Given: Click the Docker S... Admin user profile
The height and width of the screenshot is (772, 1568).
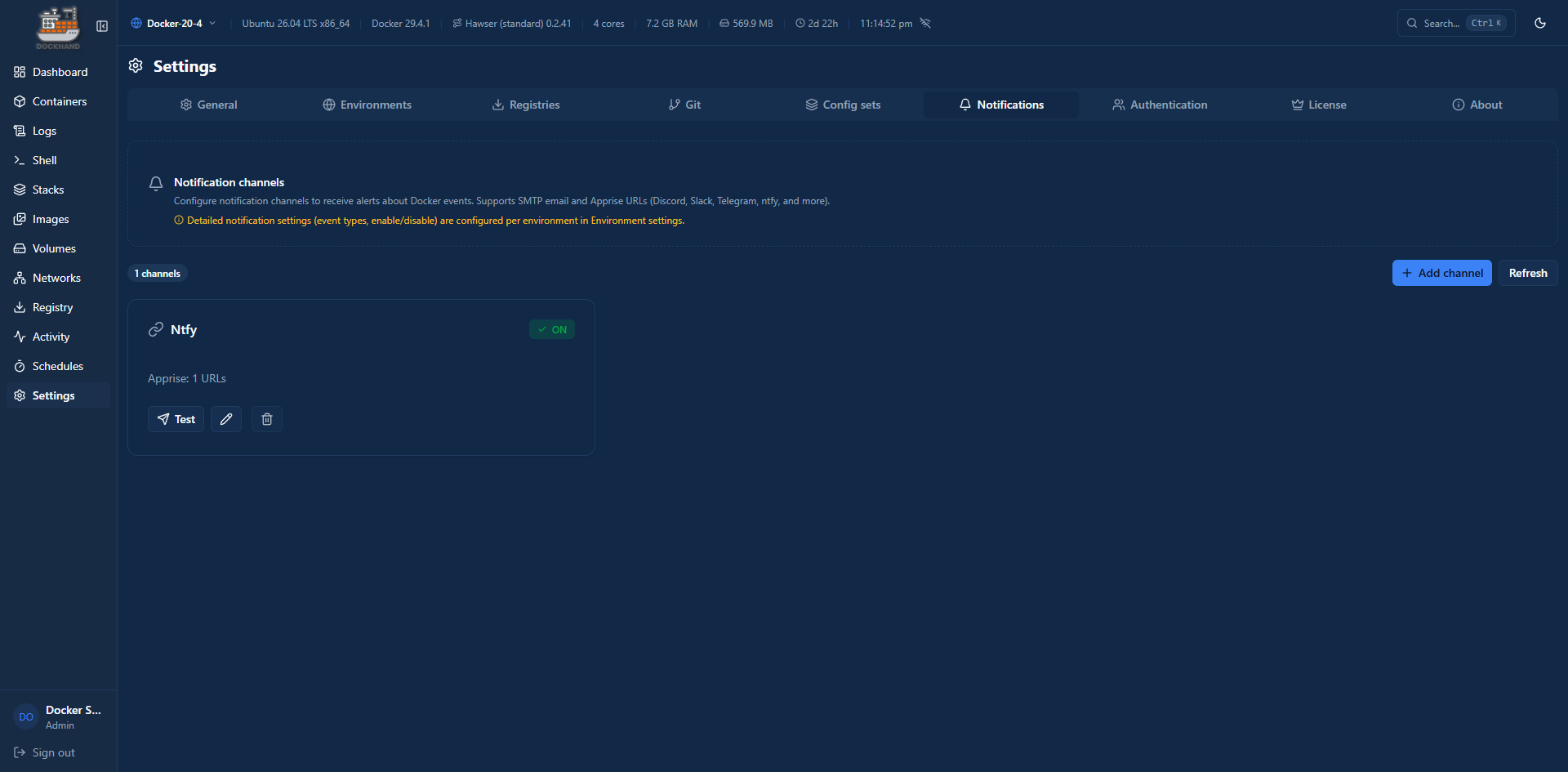Looking at the screenshot, I should (58, 716).
